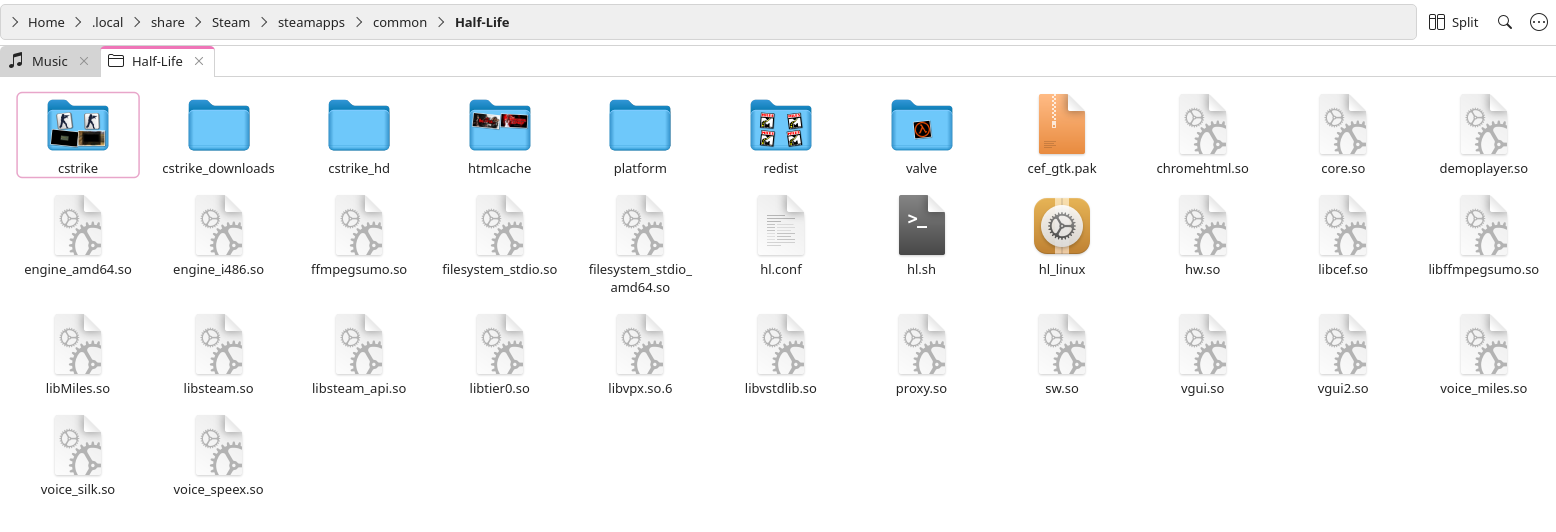Viewport: 1556px width, 532px height.
Task: Expand chevron between Steam and steamapps
Action: tap(264, 22)
